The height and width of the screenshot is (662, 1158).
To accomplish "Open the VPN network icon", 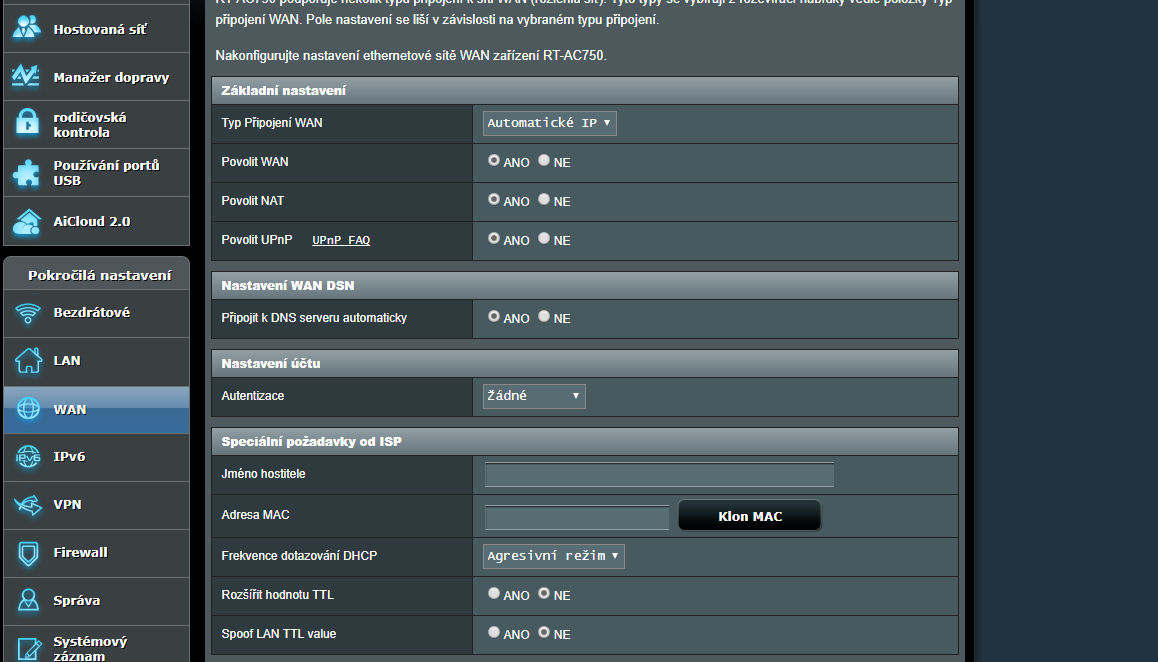I will click(27, 505).
